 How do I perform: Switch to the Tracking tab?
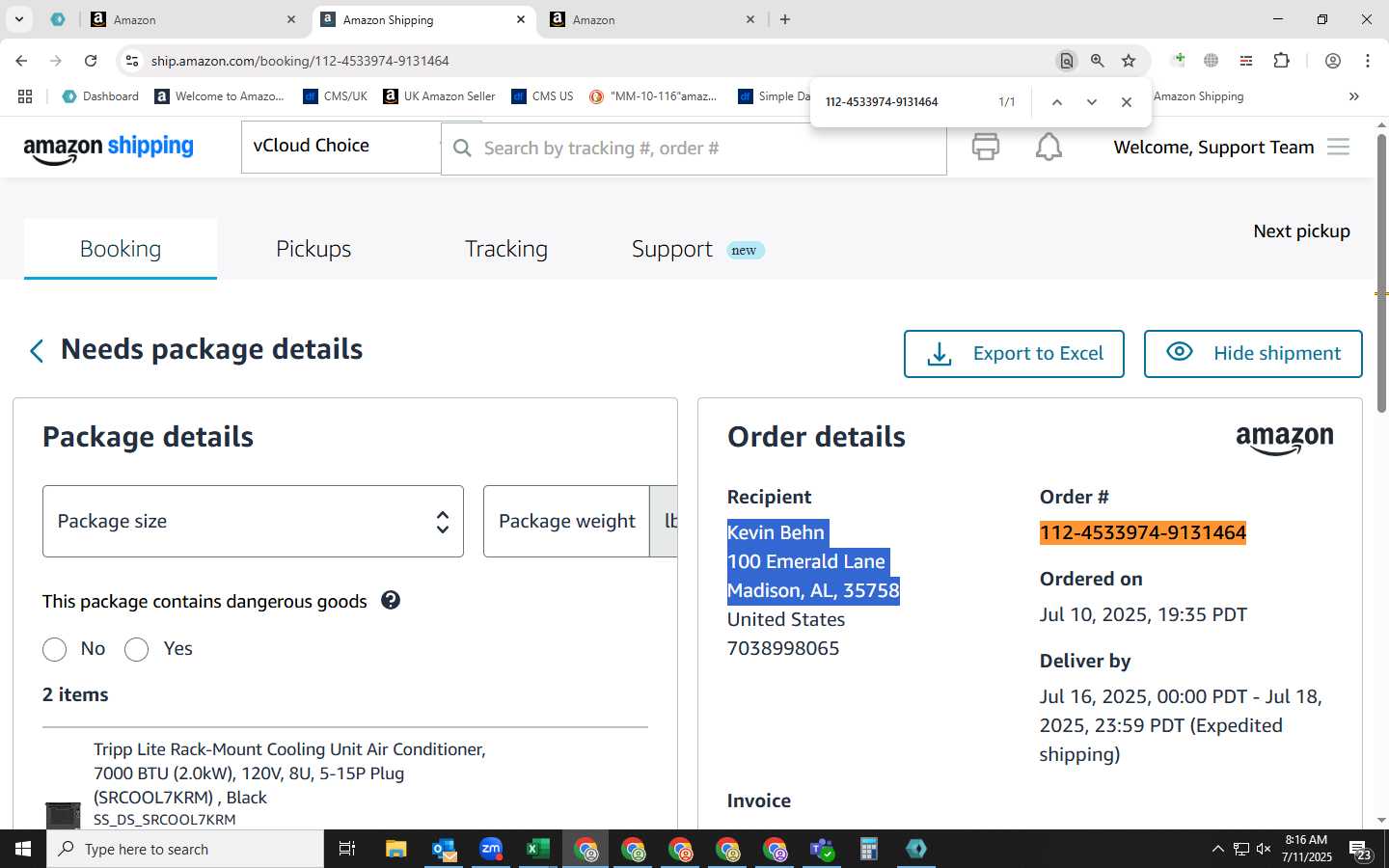506,249
